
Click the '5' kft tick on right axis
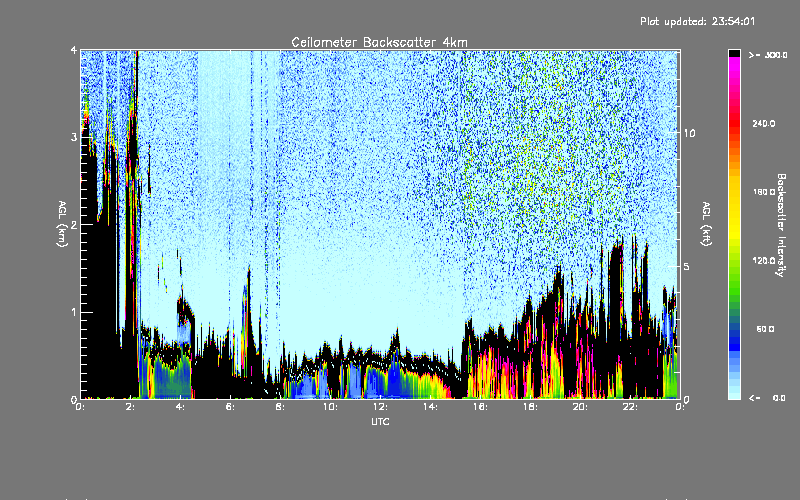pos(687,267)
